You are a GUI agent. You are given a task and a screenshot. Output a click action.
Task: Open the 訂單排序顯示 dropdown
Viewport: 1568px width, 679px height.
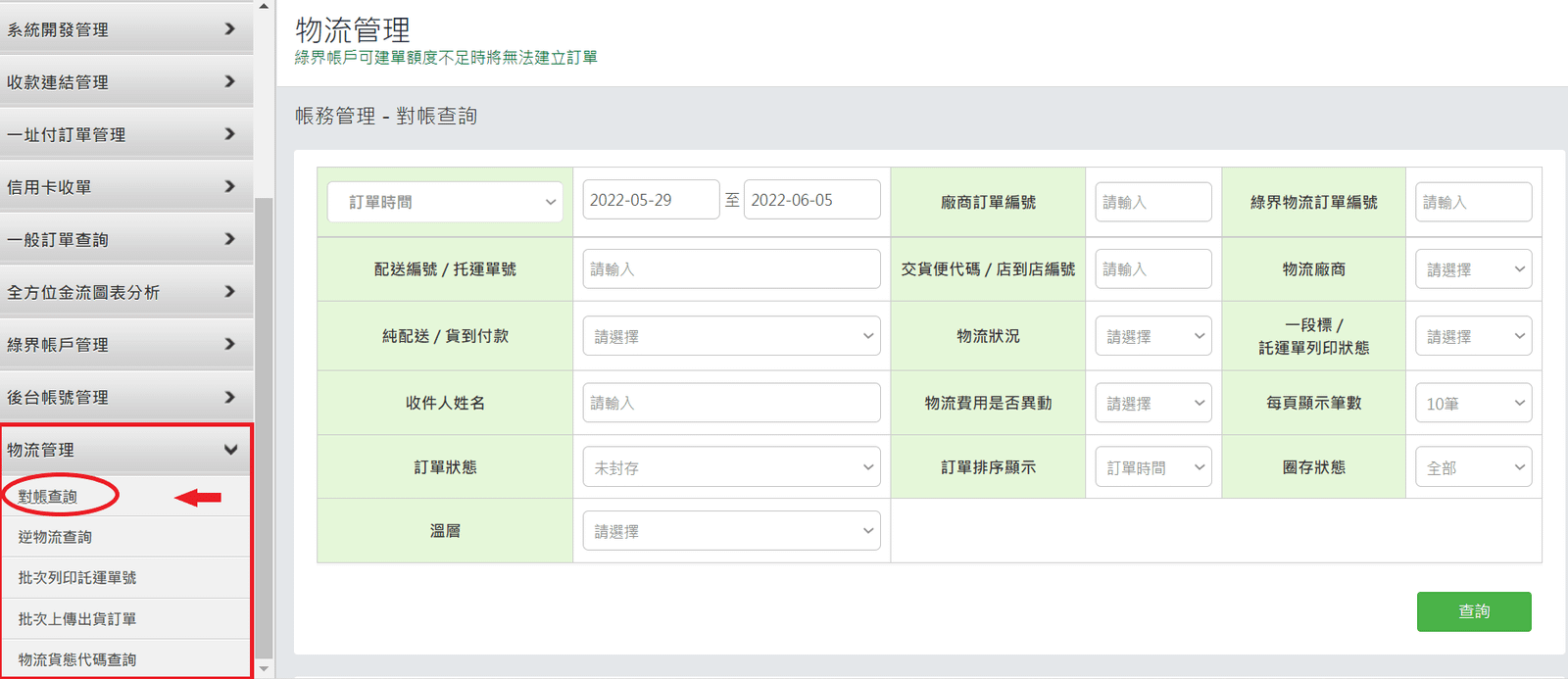pos(1153,467)
